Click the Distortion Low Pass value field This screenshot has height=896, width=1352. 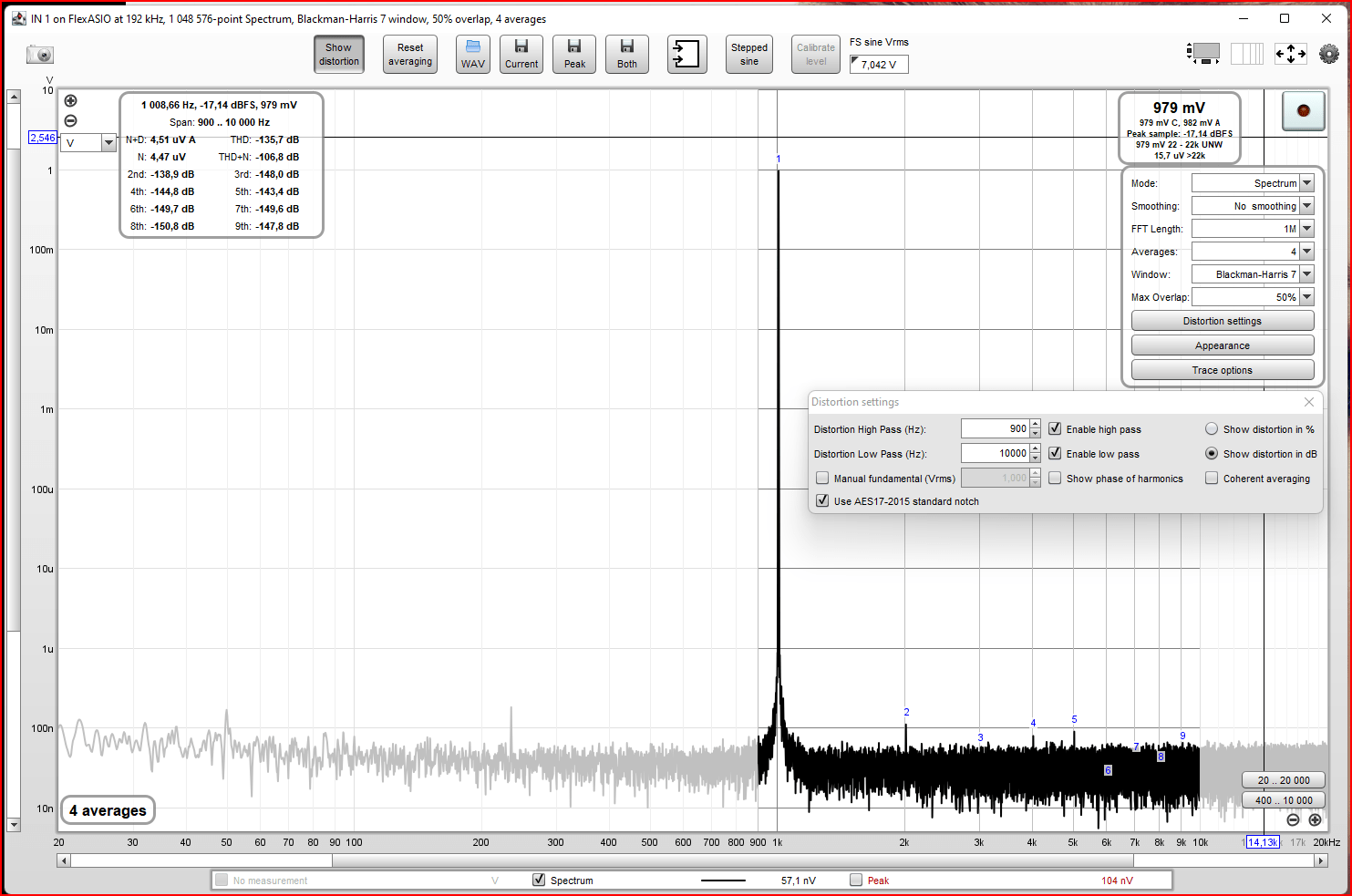[995, 453]
